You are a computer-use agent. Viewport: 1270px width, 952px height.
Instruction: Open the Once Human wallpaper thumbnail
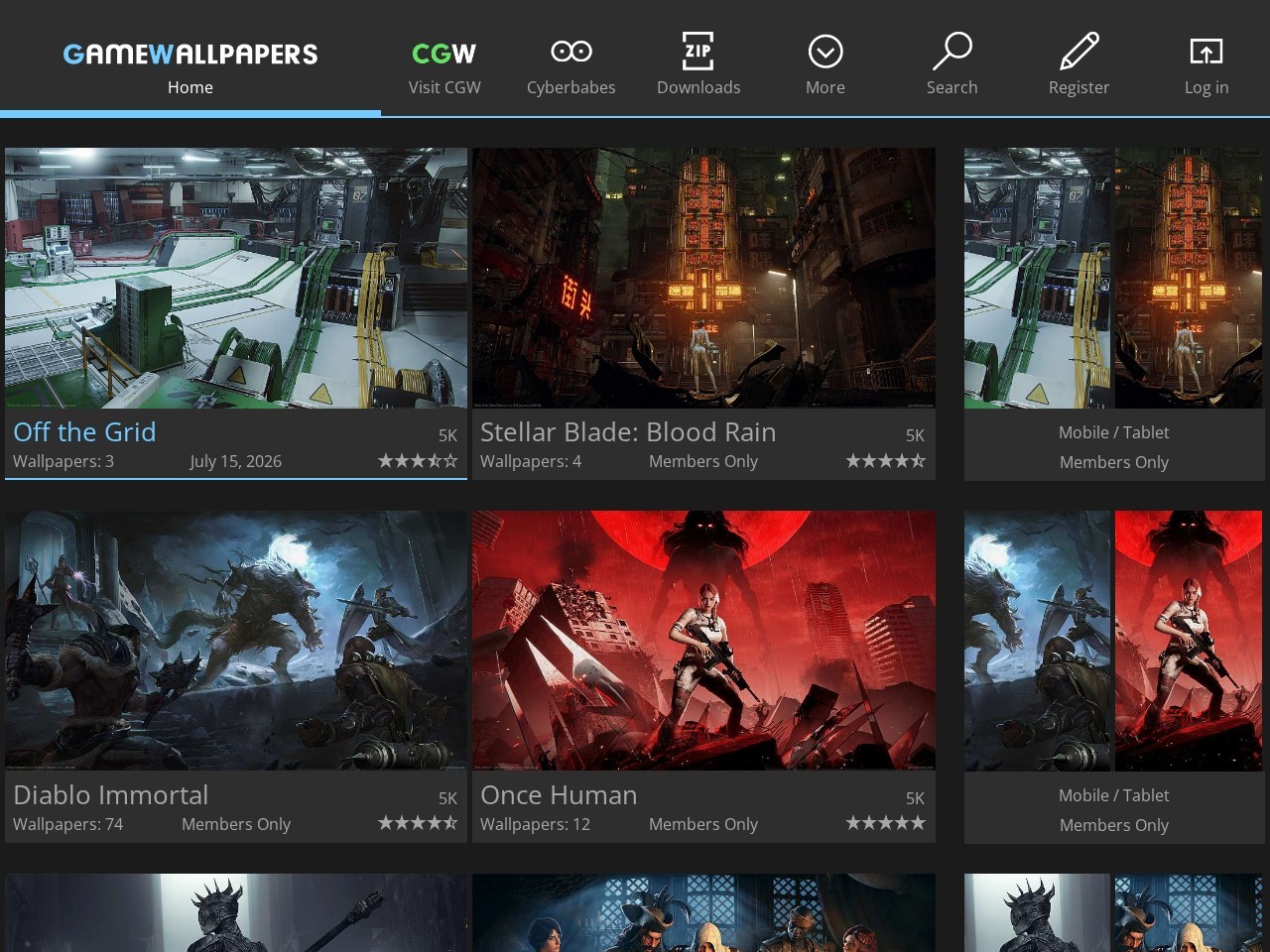pyautogui.click(x=703, y=641)
